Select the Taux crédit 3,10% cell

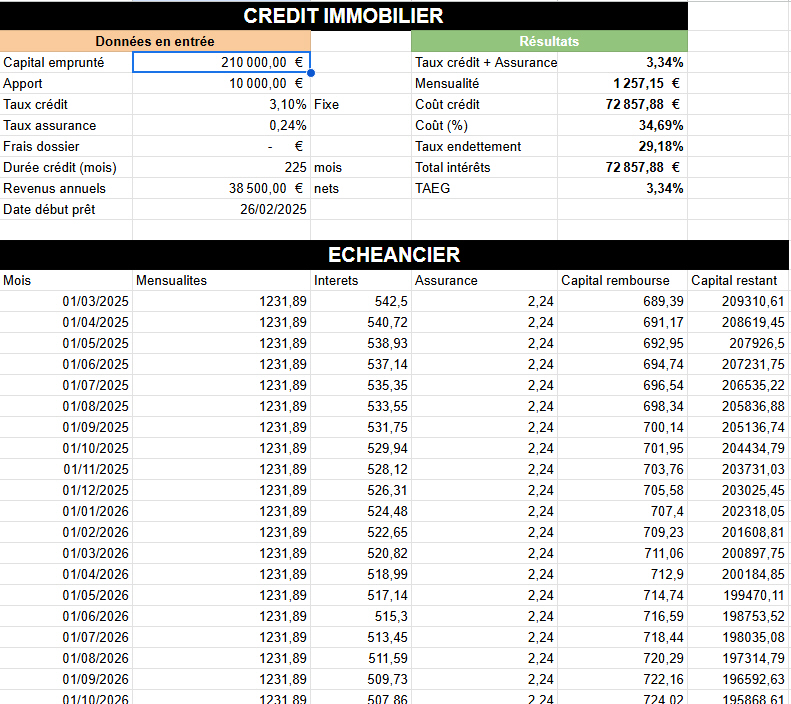point(221,104)
